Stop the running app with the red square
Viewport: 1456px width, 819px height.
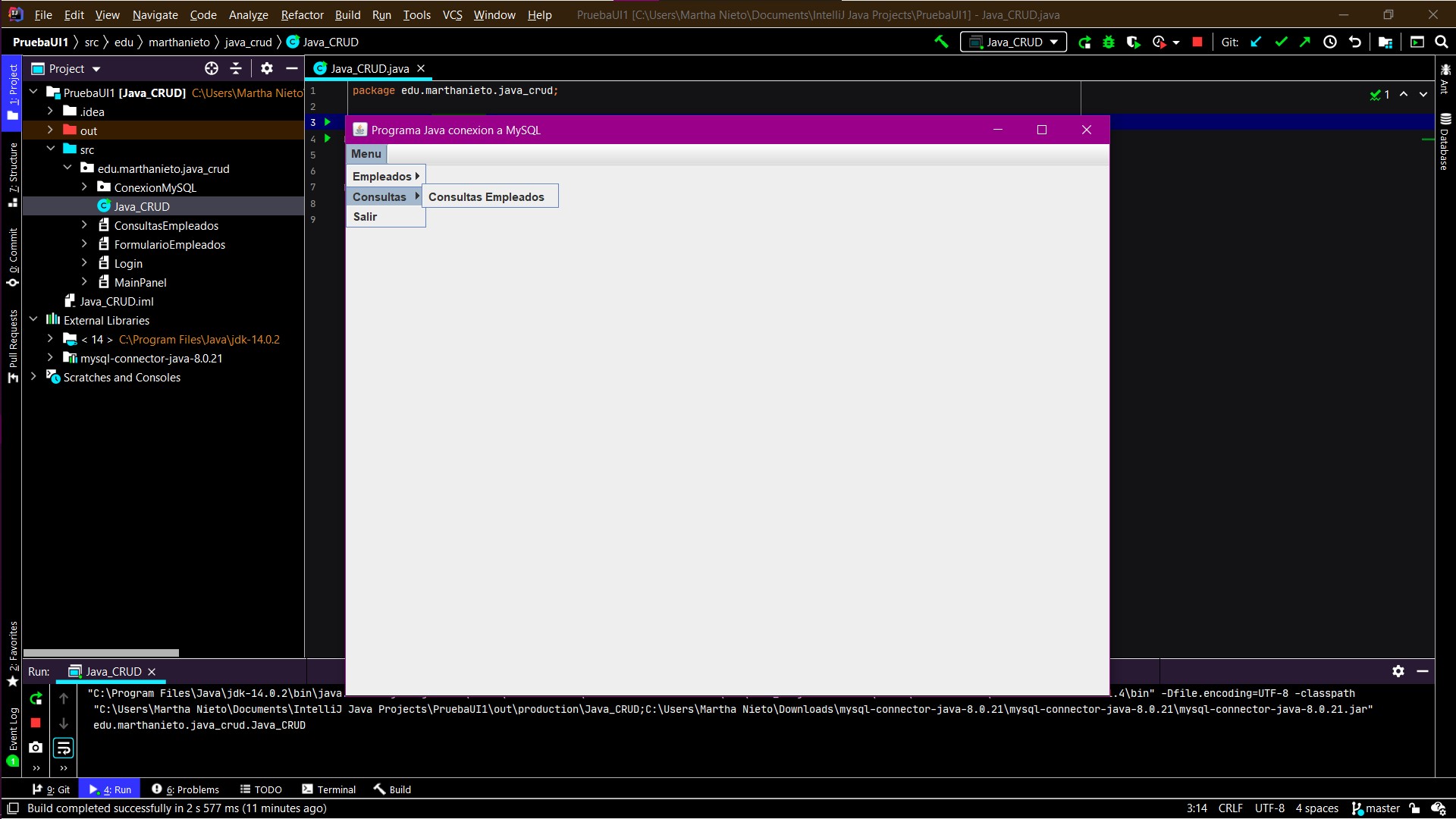point(1197,42)
